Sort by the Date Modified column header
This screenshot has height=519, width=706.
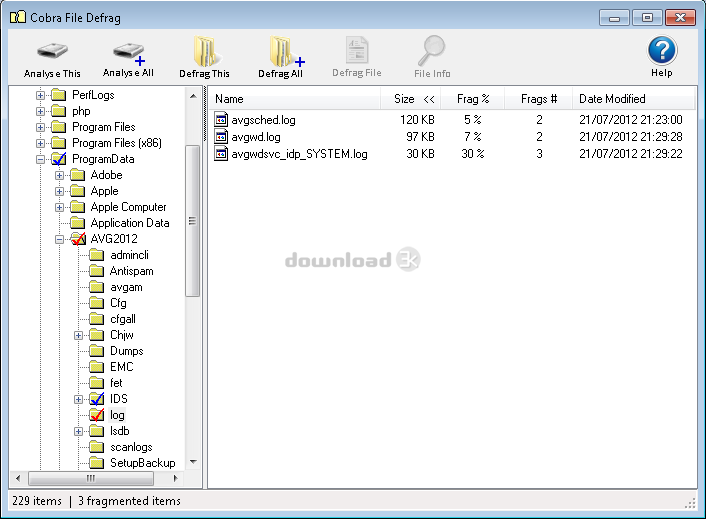[634, 99]
